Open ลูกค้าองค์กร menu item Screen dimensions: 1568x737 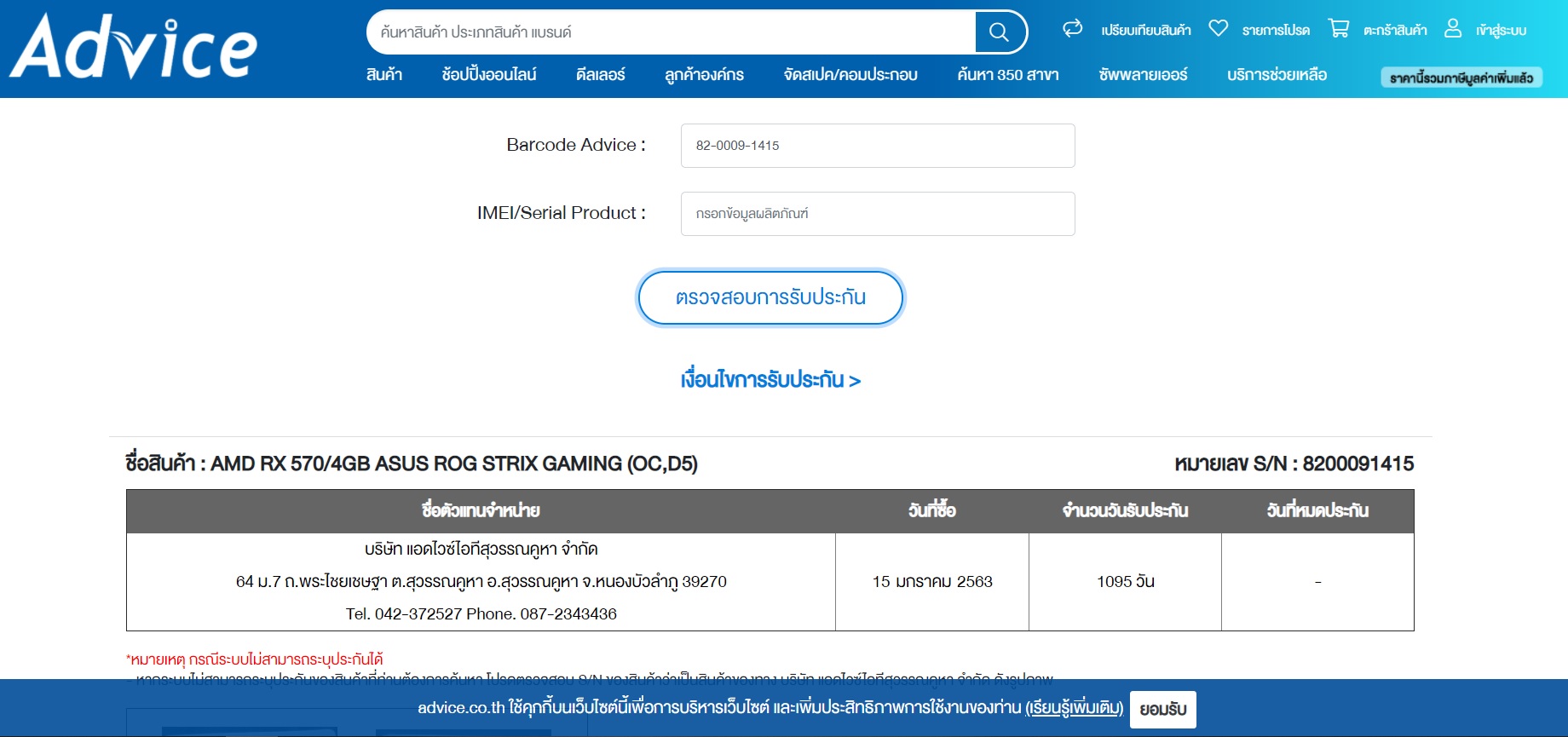(705, 75)
